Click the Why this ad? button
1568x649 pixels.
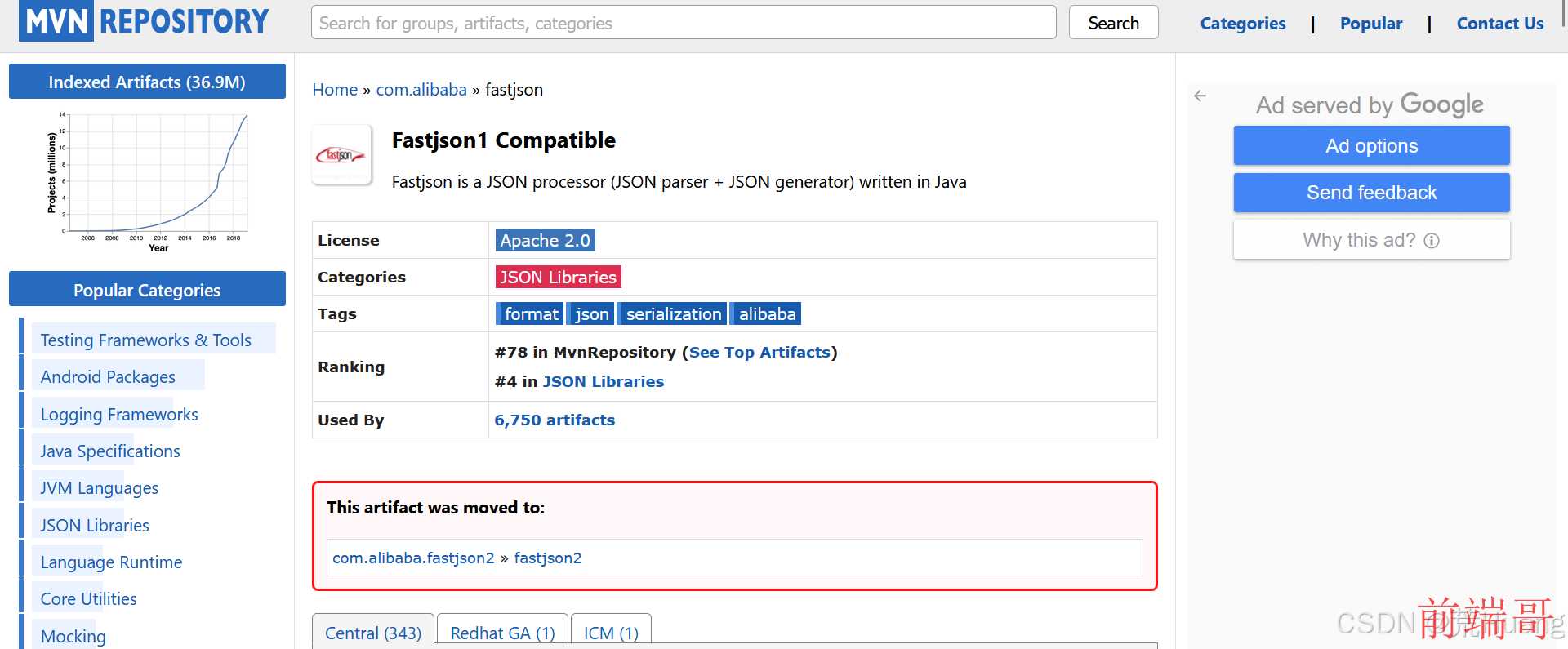click(x=1371, y=239)
